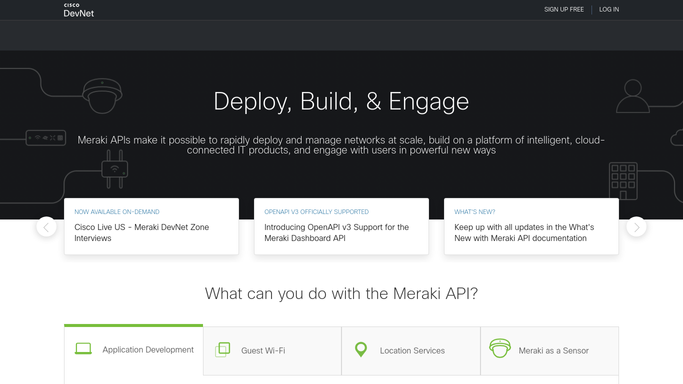Click the Cisco DevNet logo

[x=78, y=10]
